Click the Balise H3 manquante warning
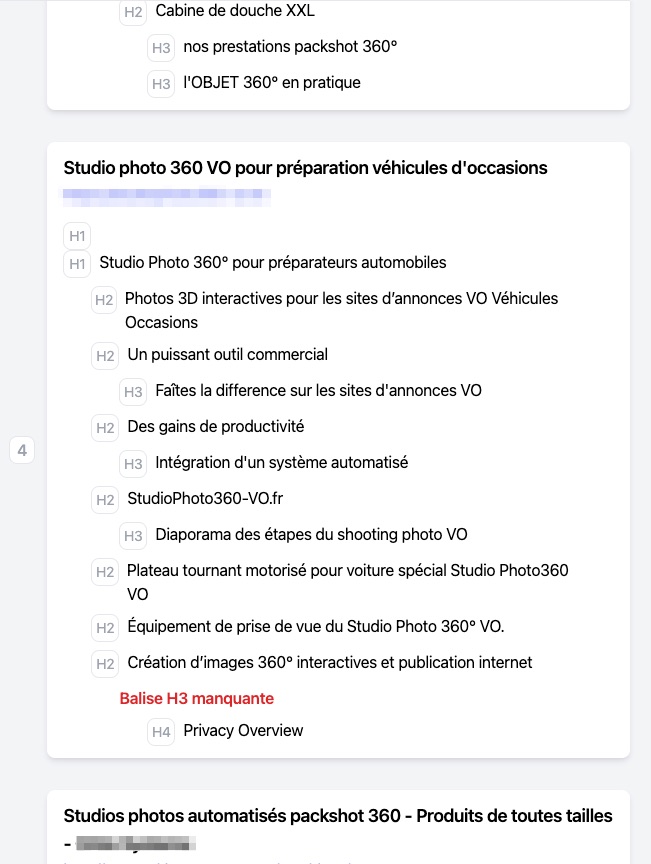 point(196,698)
